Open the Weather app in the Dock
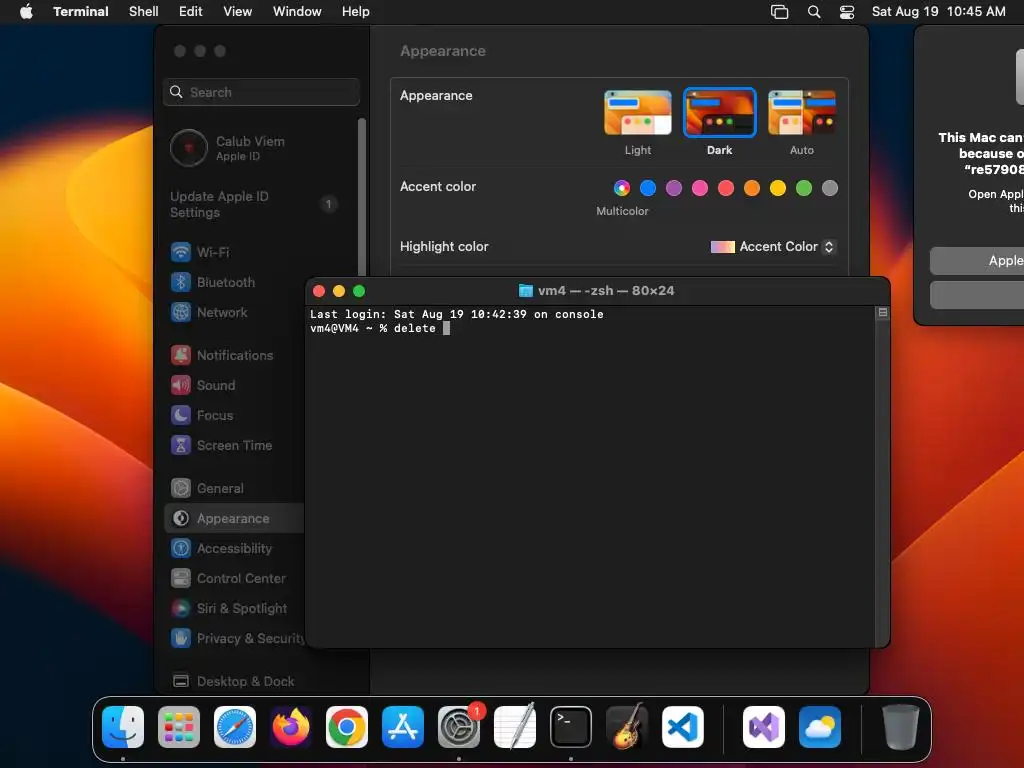This screenshot has height=768, width=1024. [x=820, y=727]
